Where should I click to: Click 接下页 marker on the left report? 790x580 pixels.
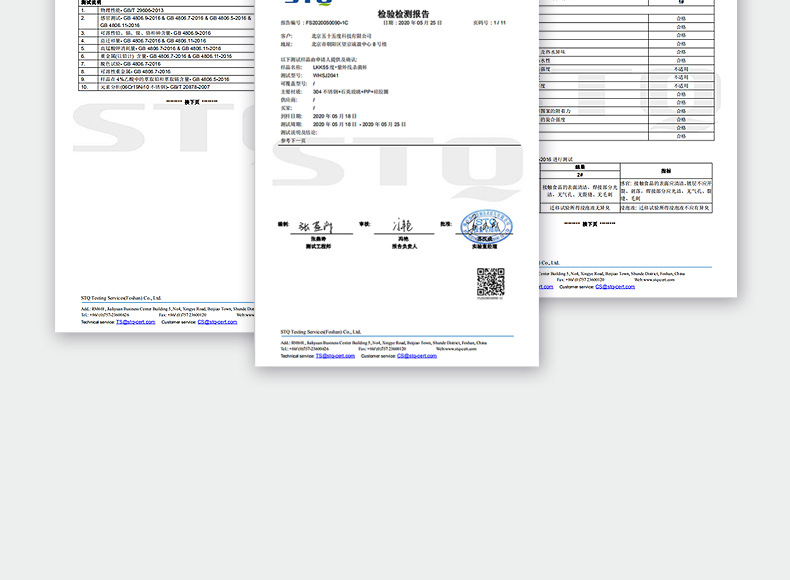point(192,102)
